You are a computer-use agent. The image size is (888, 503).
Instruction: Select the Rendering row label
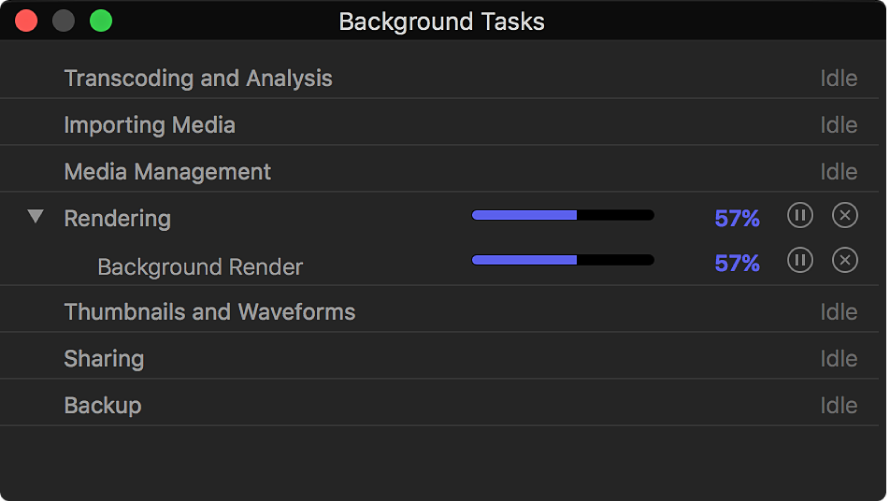click(117, 218)
